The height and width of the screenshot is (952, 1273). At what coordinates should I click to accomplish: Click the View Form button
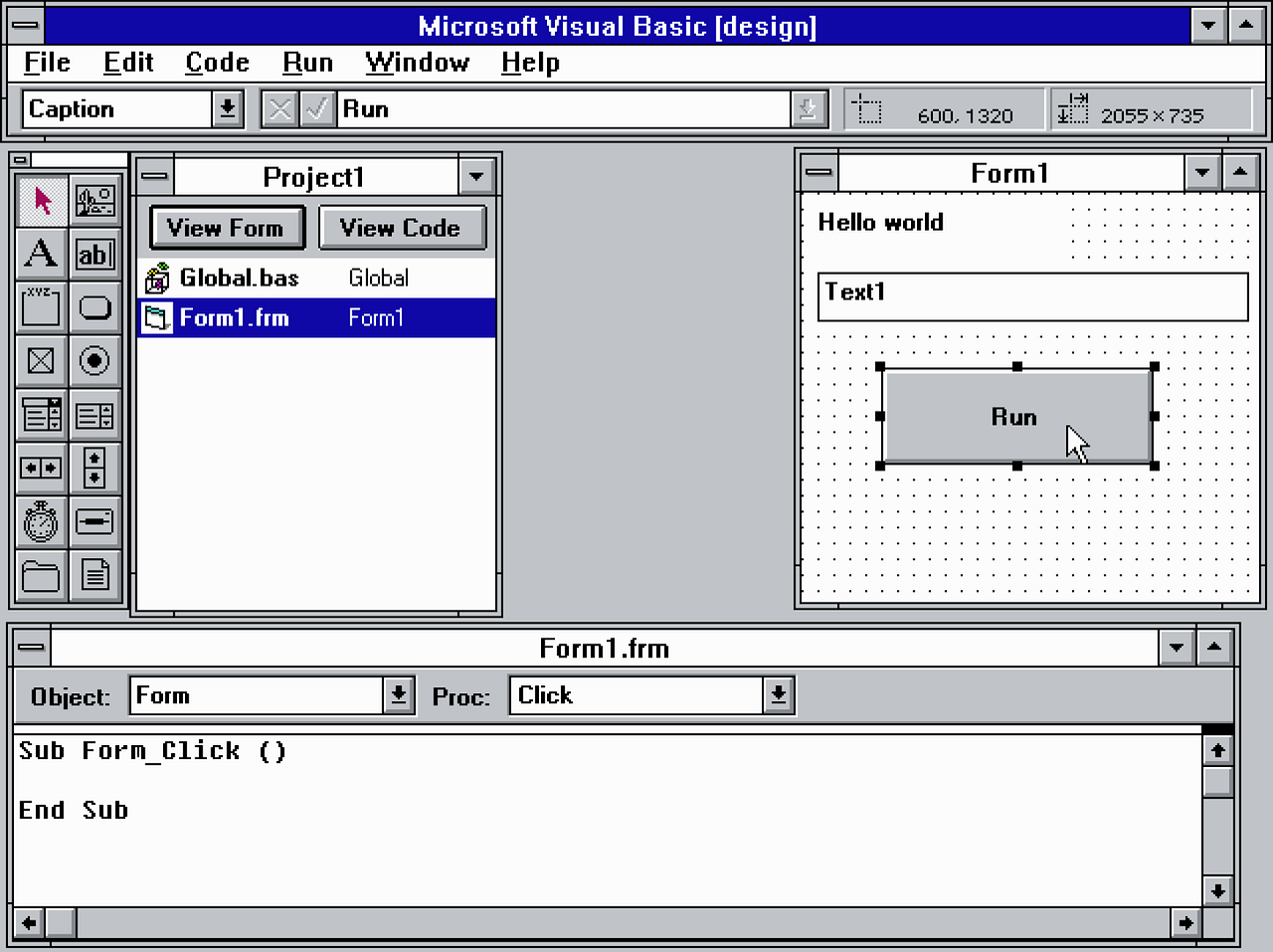click(x=227, y=228)
